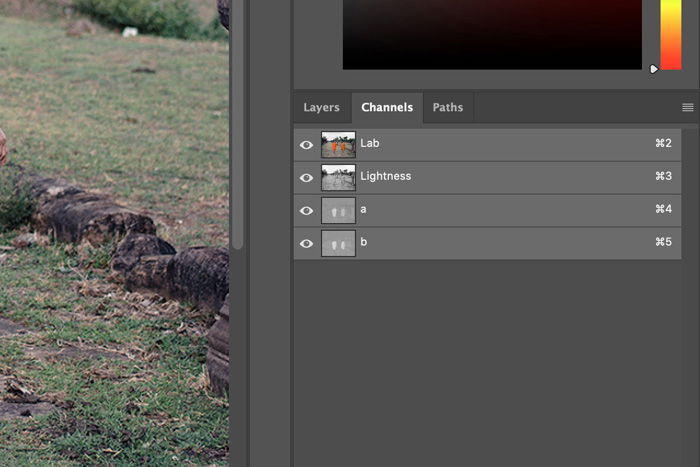Select the Lightness channel by its name
The image size is (700, 467).
tap(386, 176)
